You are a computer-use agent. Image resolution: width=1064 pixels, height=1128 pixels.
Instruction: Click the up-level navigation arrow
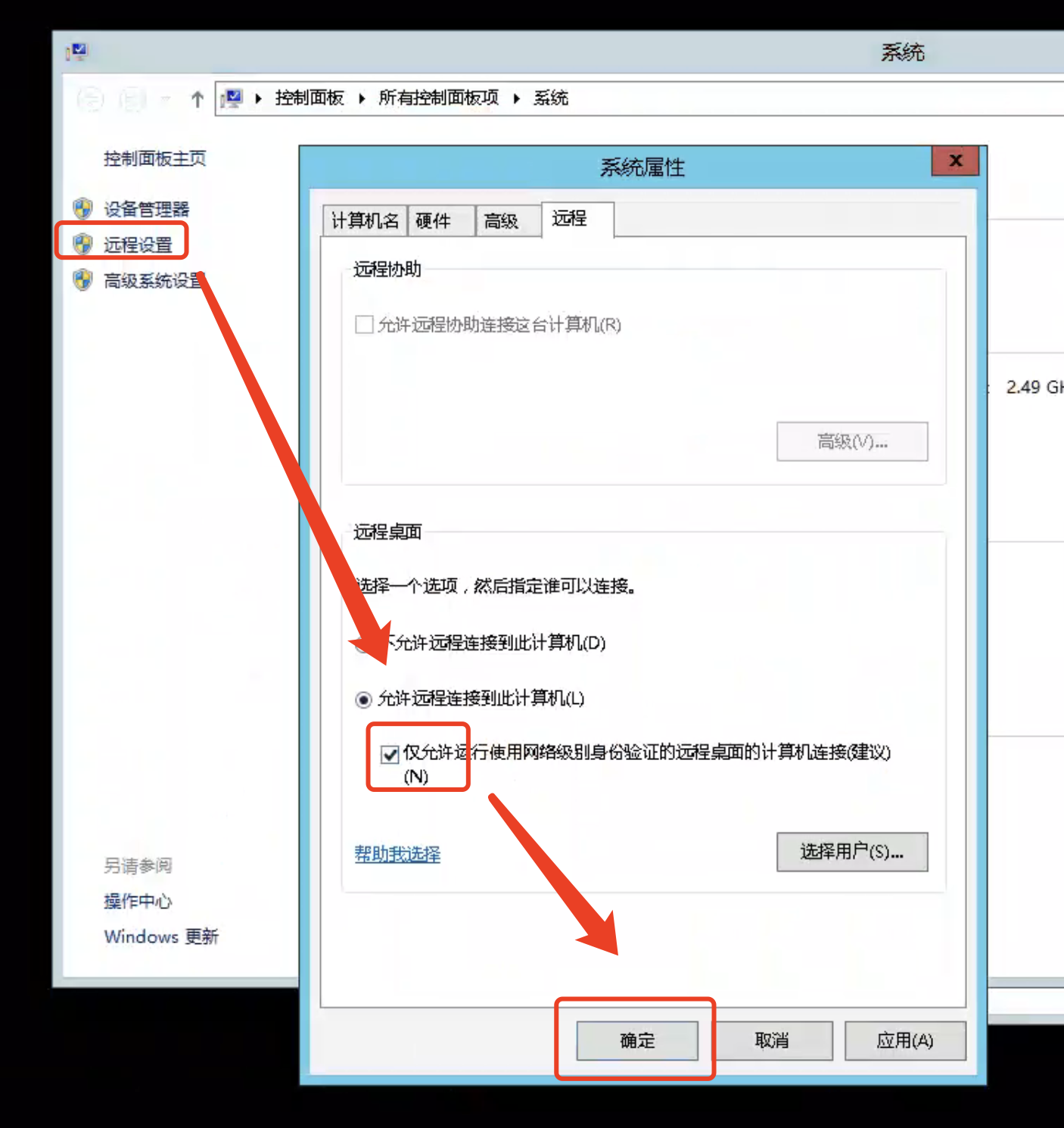click(197, 98)
